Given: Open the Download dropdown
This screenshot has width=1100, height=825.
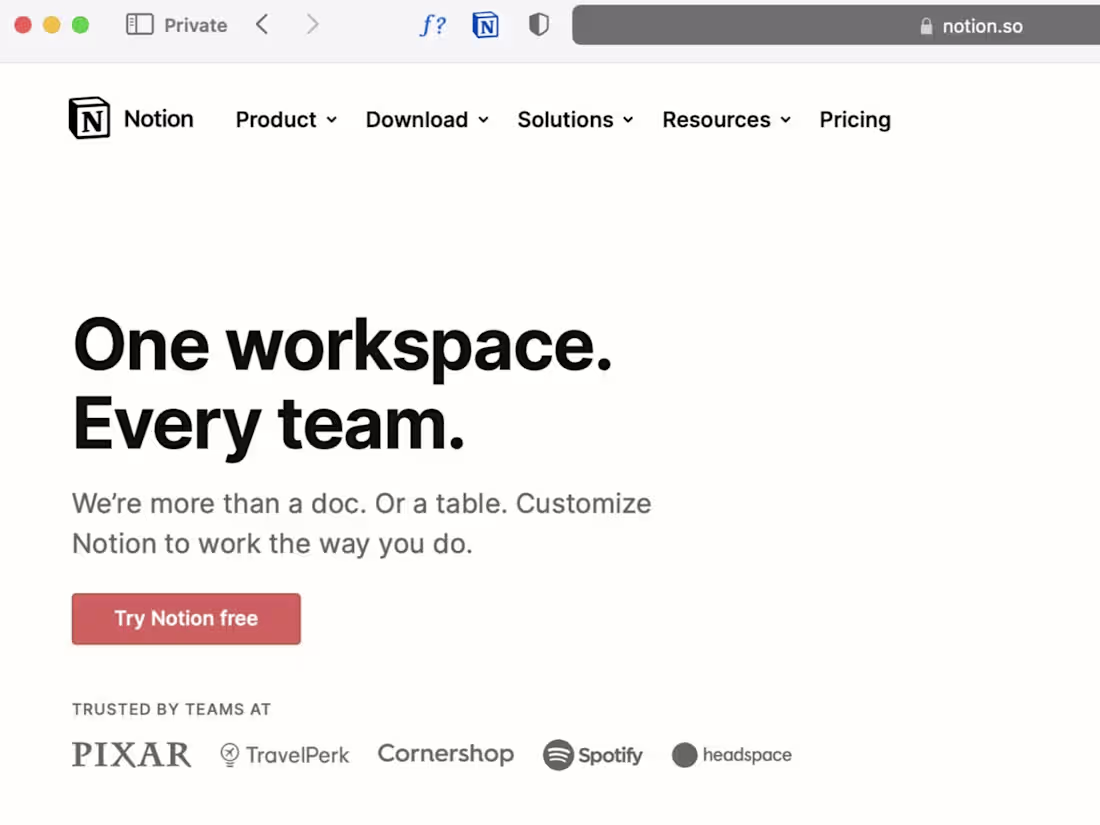Looking at the screenshot, I should point(426,119).
